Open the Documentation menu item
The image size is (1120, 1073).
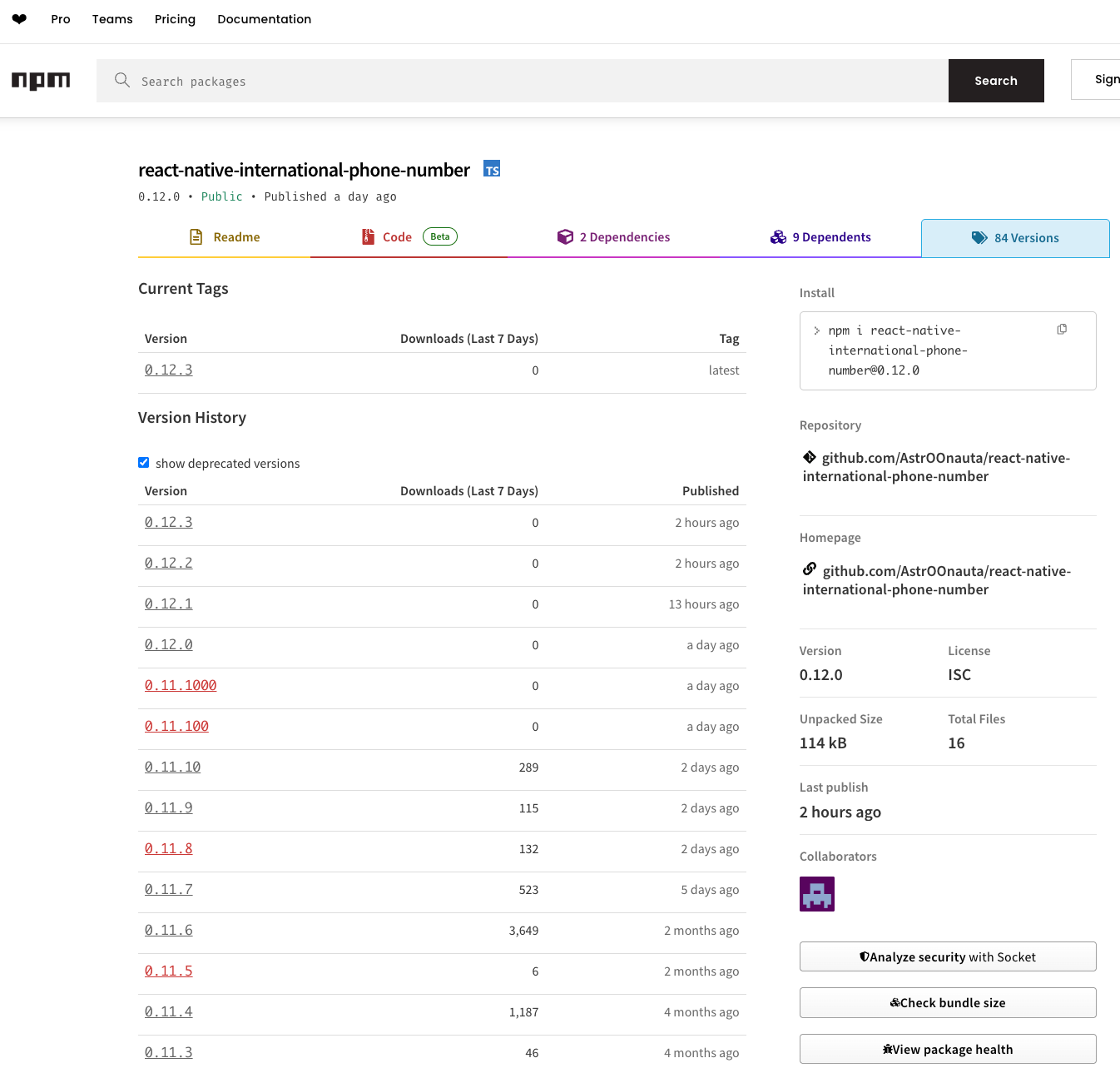[265, 19]
